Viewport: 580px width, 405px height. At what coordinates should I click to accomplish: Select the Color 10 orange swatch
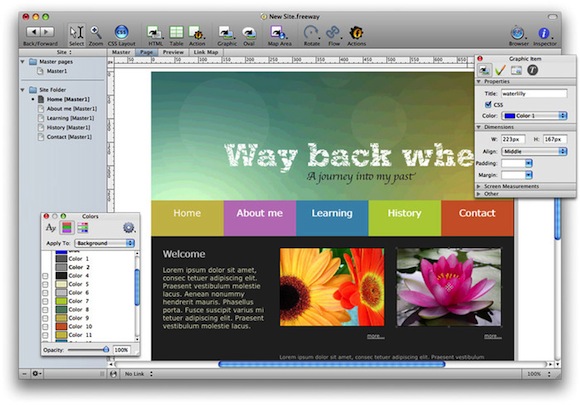(61, 327)
